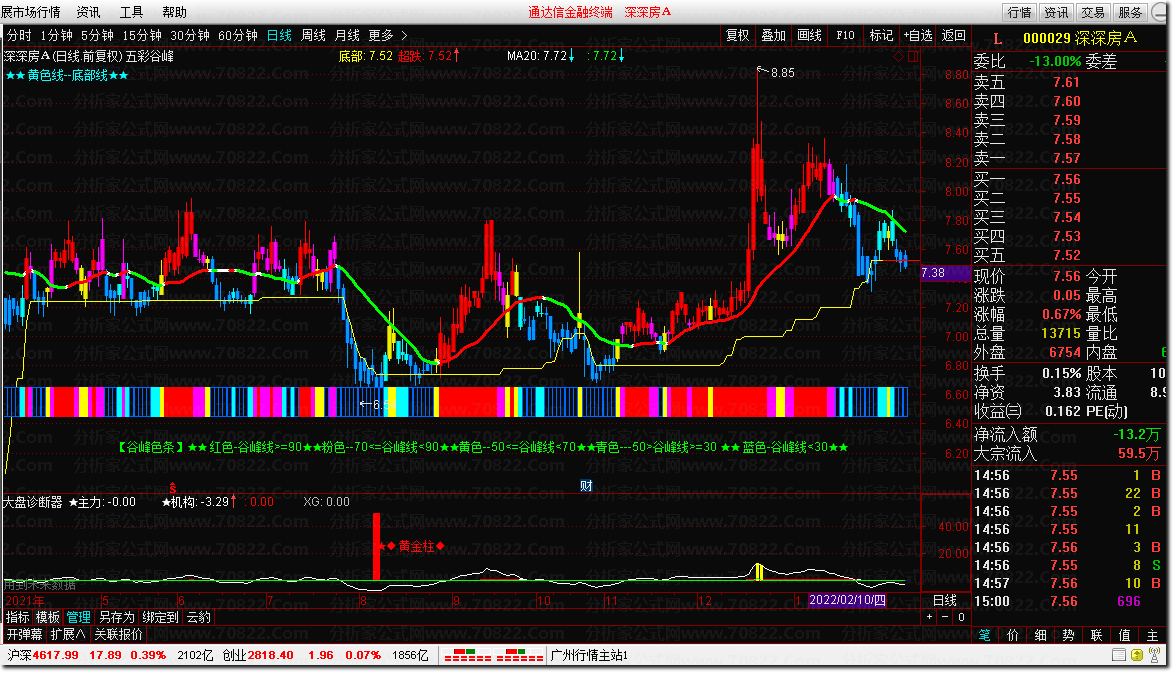Screen dimensions: 1175x673
Task: Select the 分时 period
Action: [19, 35]
